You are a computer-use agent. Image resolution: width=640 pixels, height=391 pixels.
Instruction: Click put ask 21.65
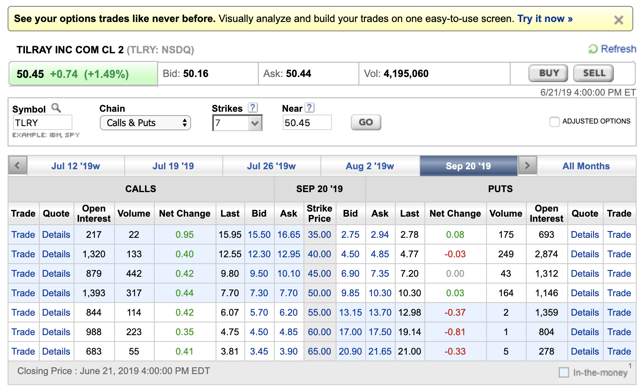380,351
